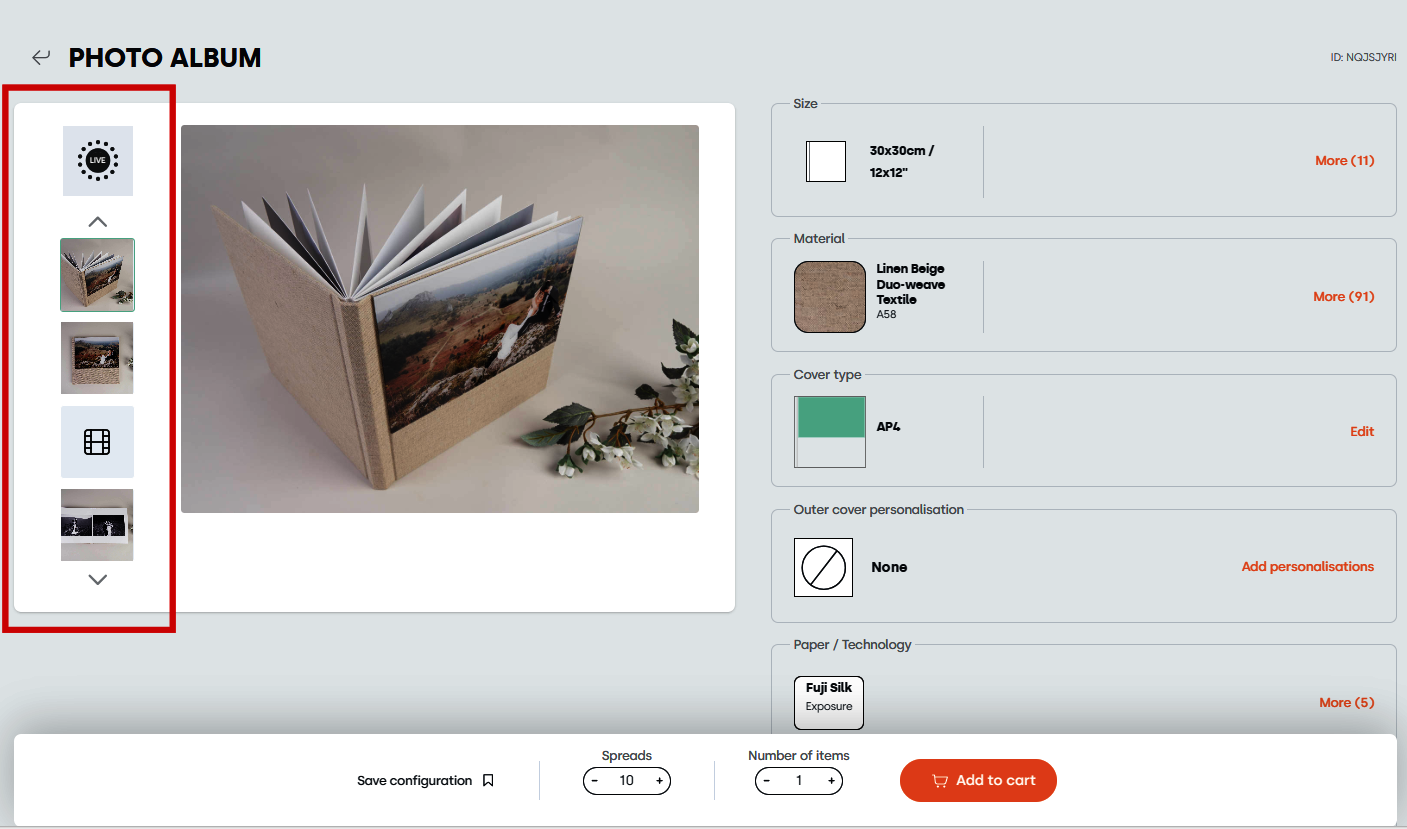Select the Linen Beige material swatch
The image size is (1407, 829).
[x=830, y=297]
